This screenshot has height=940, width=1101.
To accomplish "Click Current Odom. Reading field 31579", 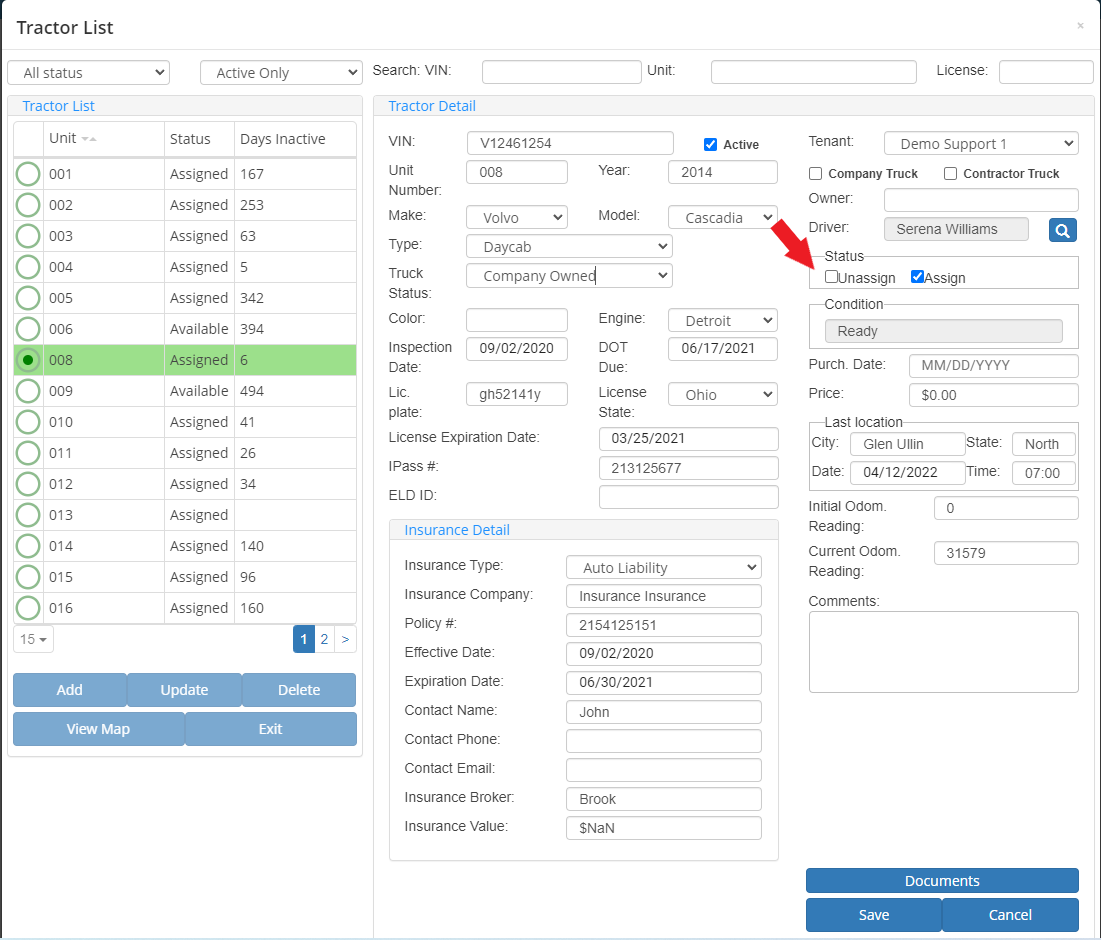I will coord(1006,552).
